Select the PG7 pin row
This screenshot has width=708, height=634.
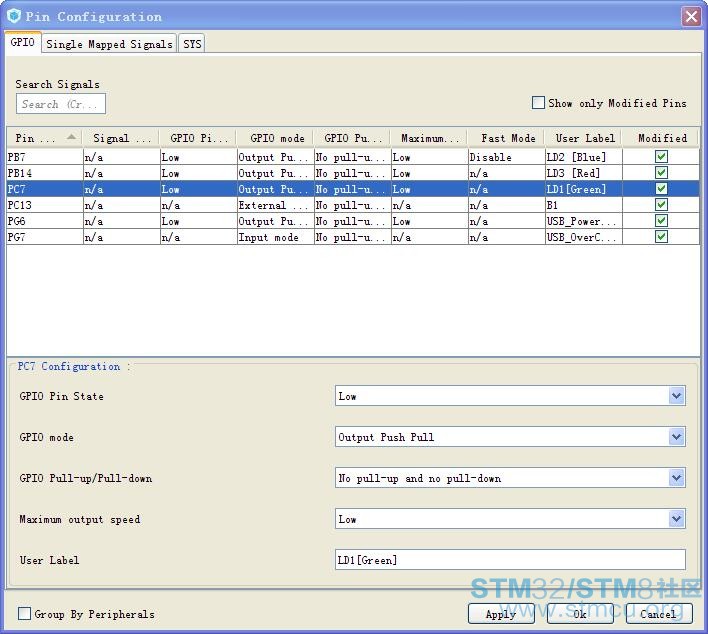point(353,237)
